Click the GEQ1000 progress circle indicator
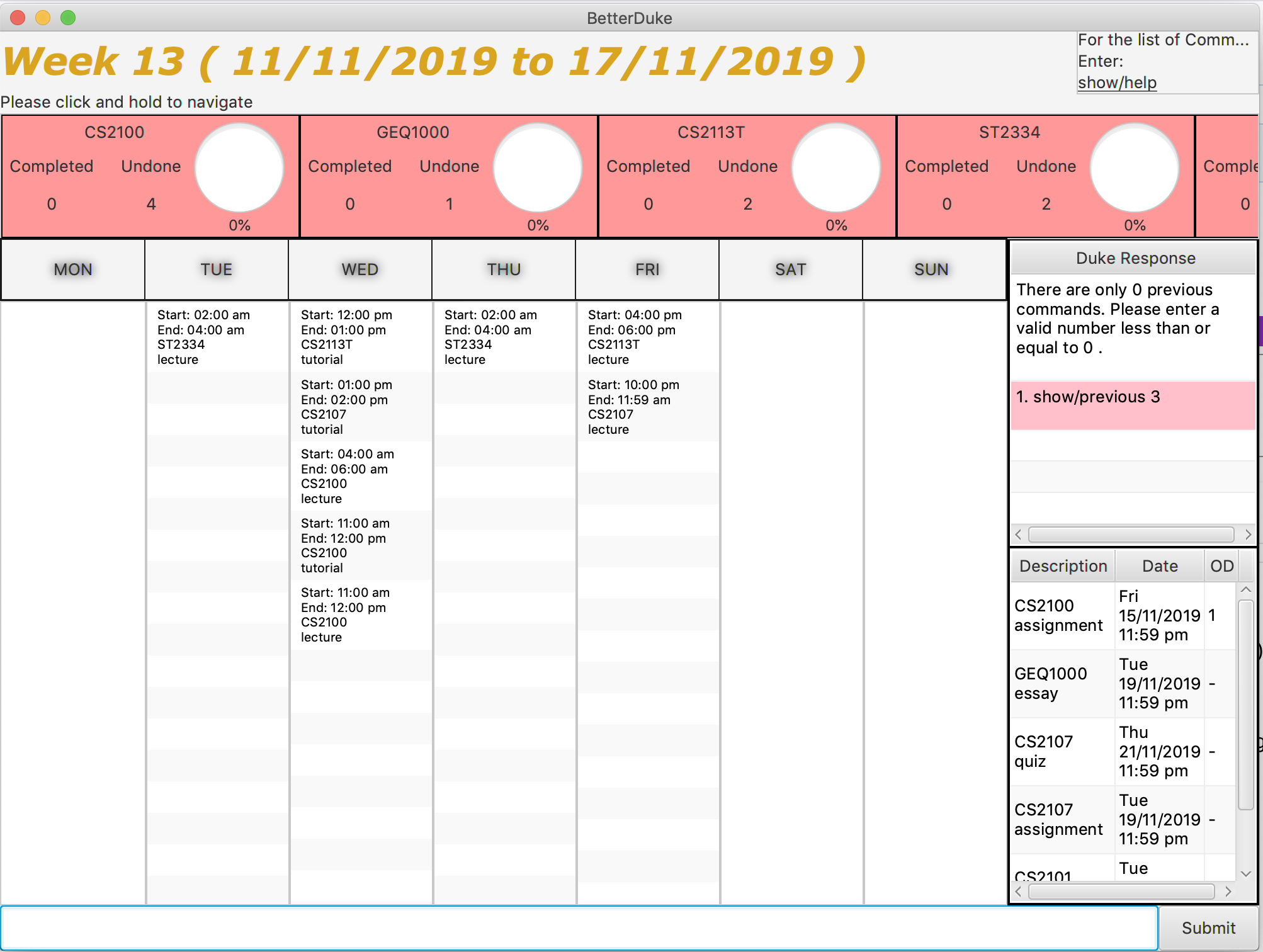The height and width of the screenshot is (952, 1263). (x=538, y=168)
